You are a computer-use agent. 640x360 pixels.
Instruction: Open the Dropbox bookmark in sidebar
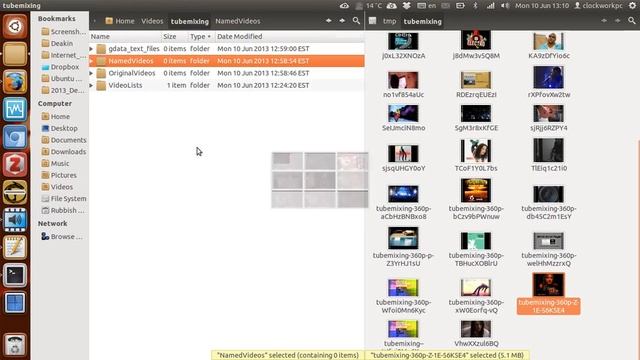[60, 67]
